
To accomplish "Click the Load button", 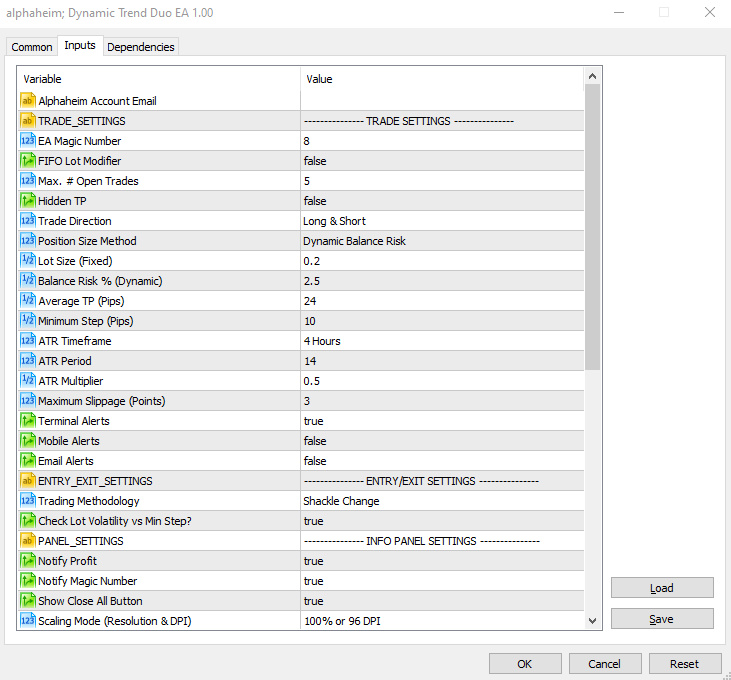I will [x=662, y=588].
